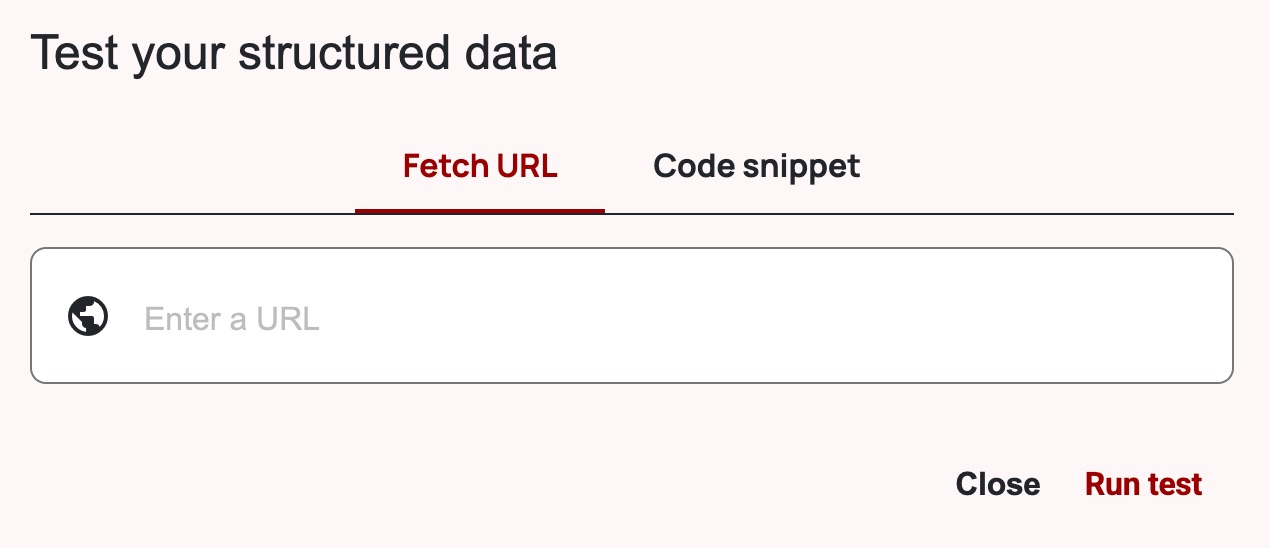Start the structured data test

(1143, 484)
